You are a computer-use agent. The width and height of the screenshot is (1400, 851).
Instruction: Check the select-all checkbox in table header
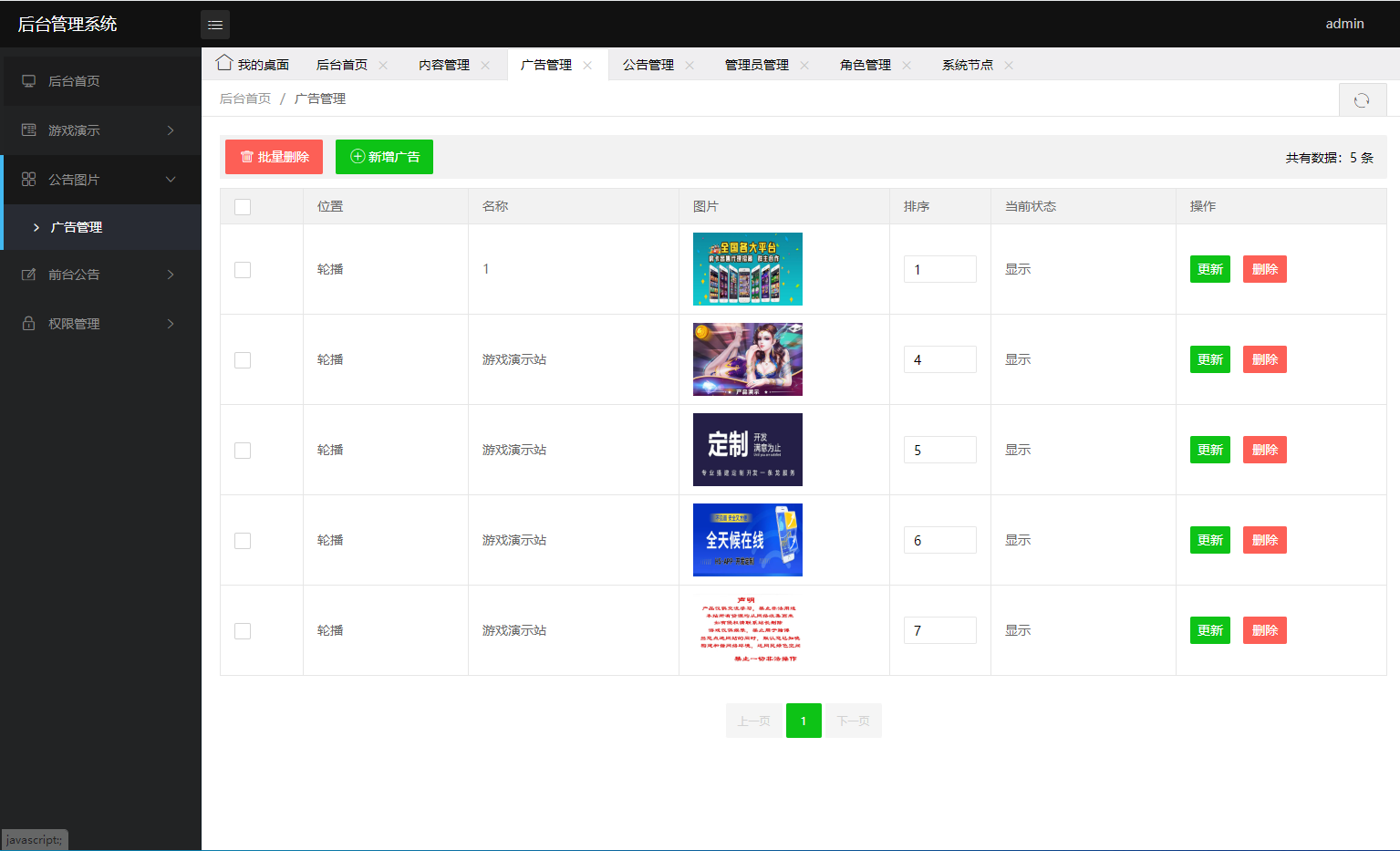242,207
